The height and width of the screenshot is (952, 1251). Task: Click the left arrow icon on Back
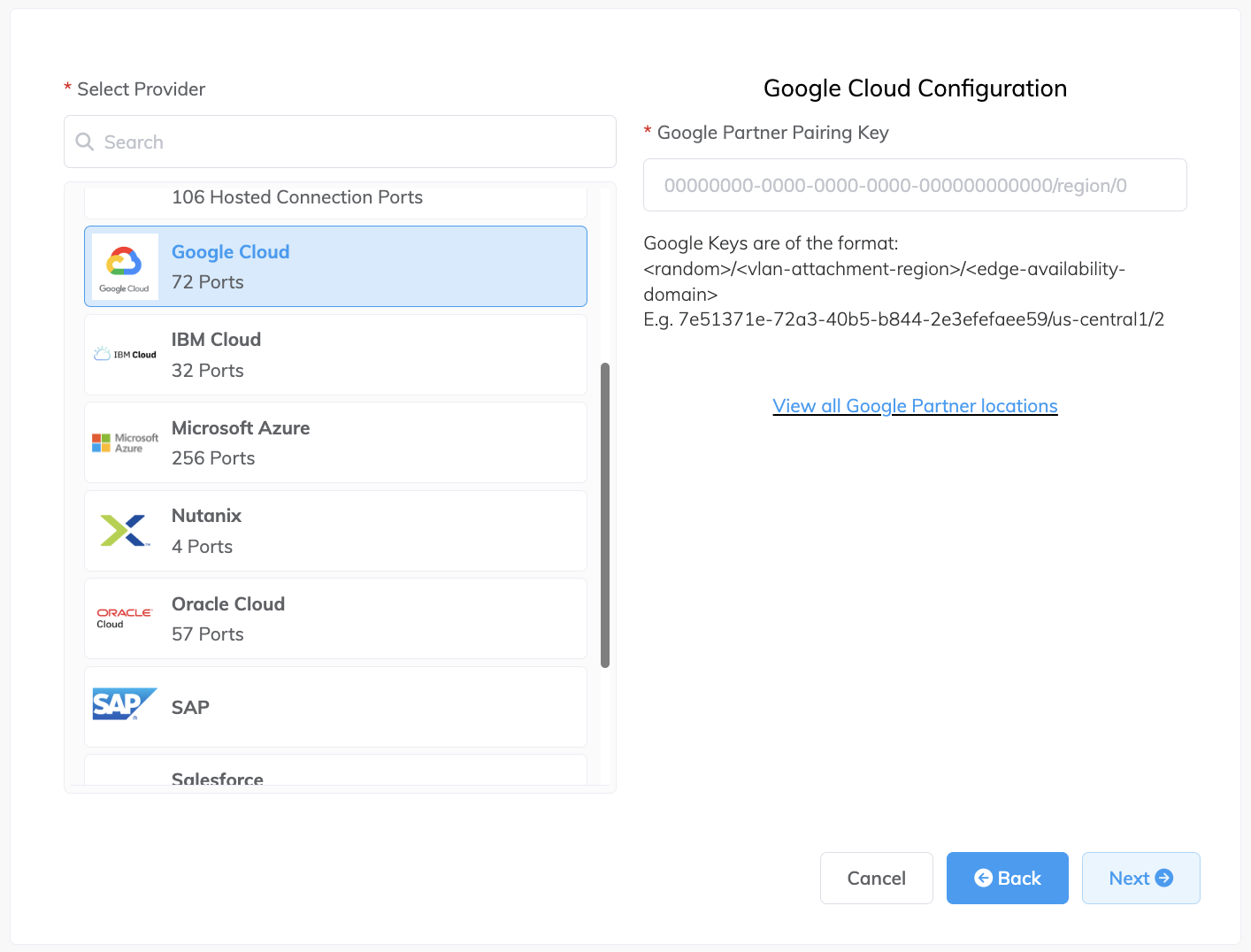(983, 878)
